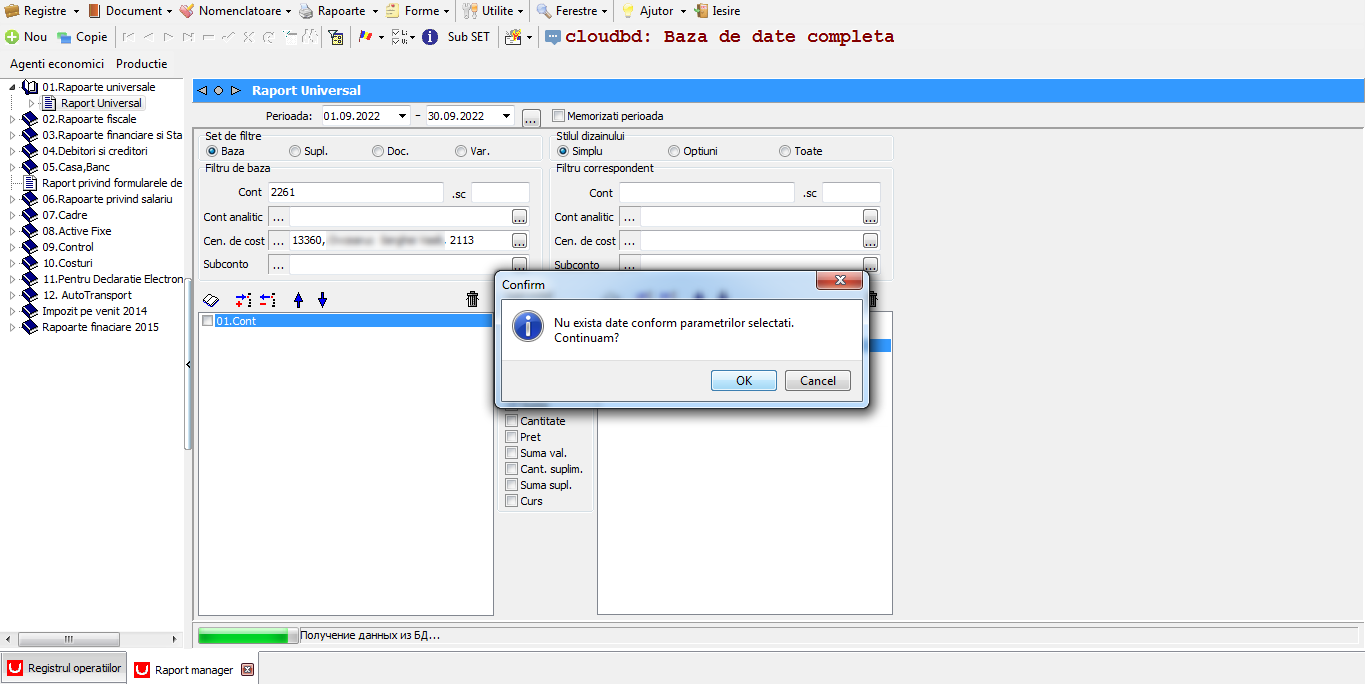Viewport: 1365px width, 684px height.
Task: Check the Cantitate checkbox
Action: (x=512, y=421)
